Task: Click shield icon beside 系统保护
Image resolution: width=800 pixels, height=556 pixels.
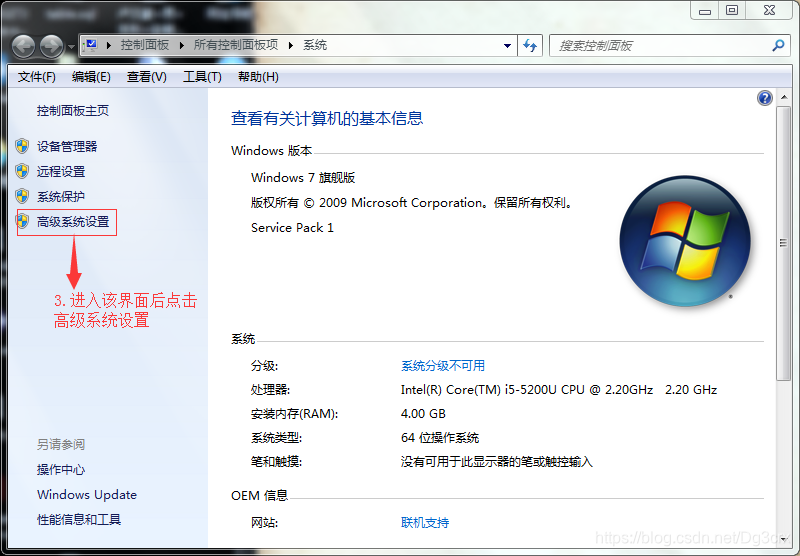Action: (22, 196)
